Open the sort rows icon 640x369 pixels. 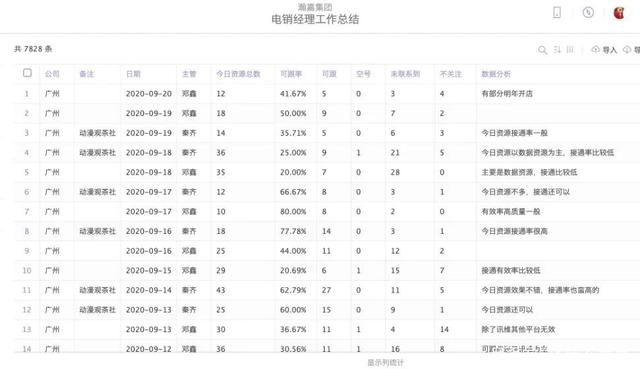pyautogui.click(x=557, y=49)
